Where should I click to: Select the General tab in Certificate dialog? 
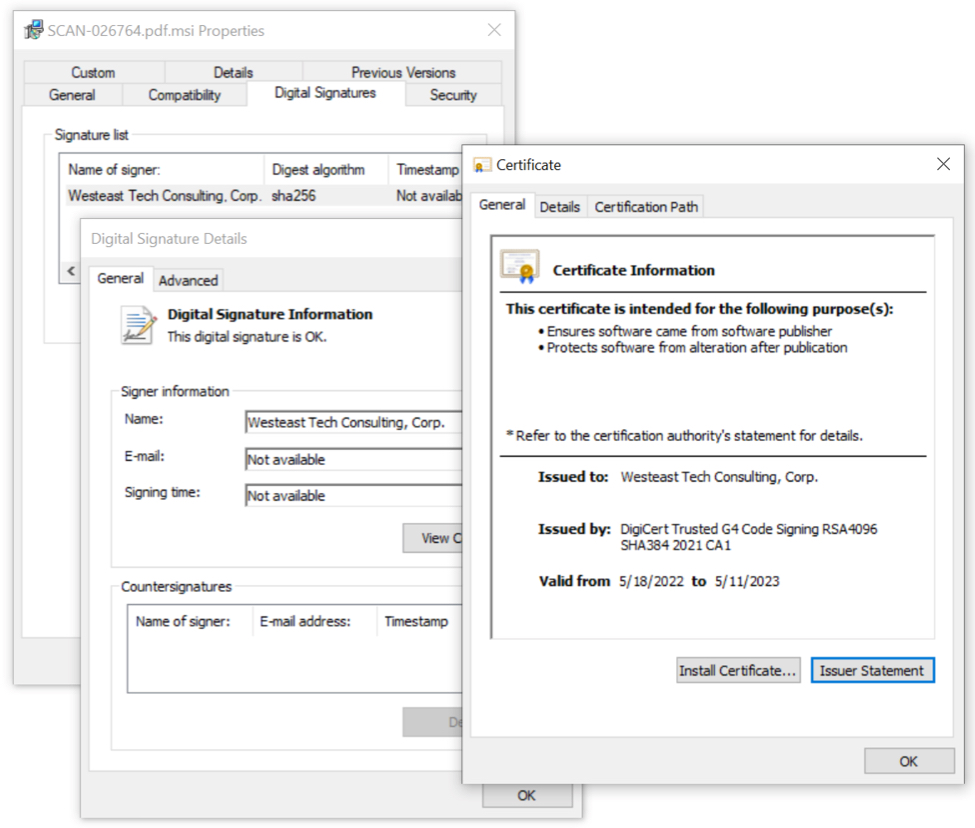(x=502, y=205)
